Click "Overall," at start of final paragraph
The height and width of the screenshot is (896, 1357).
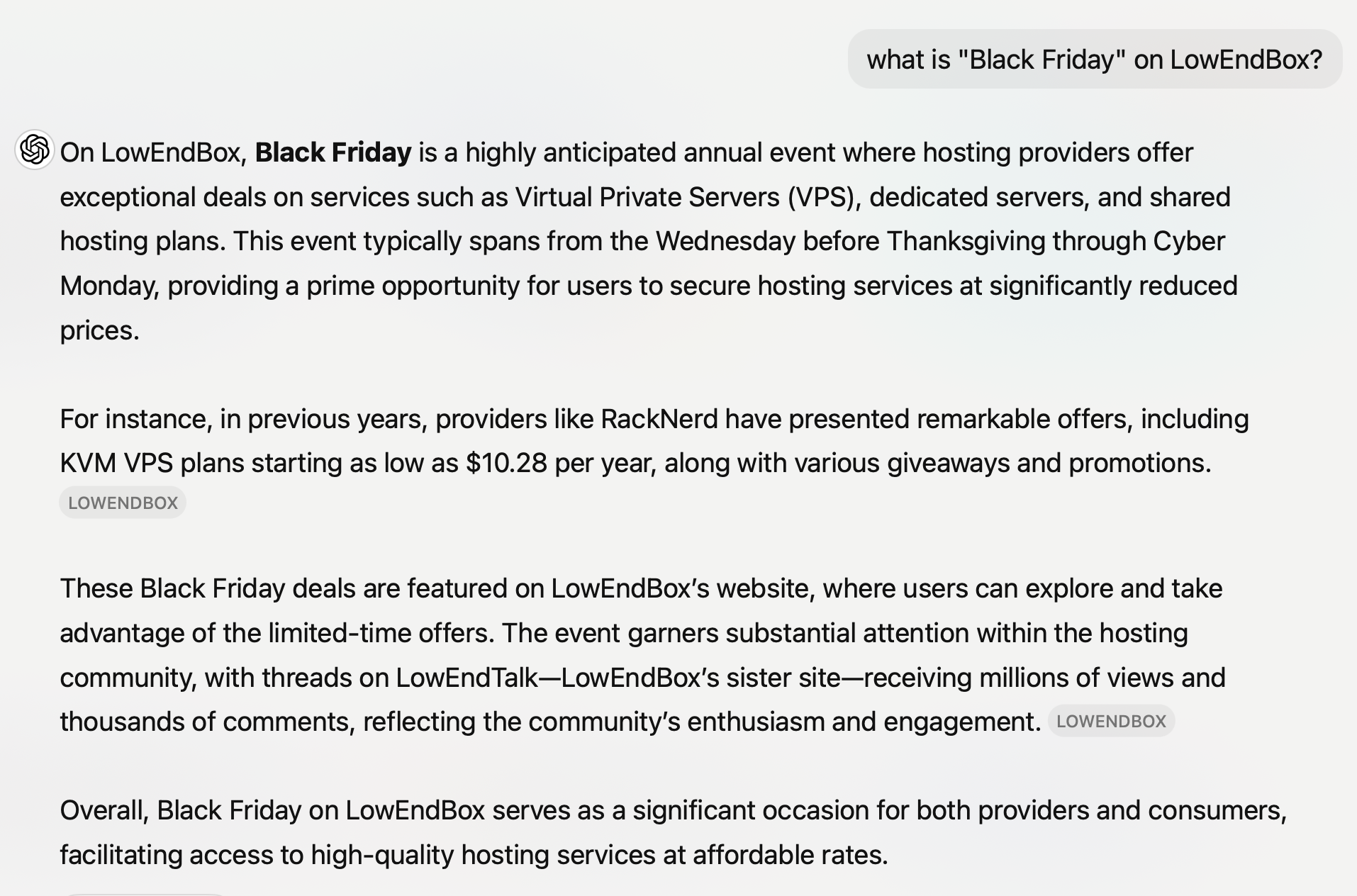[104, 810]
